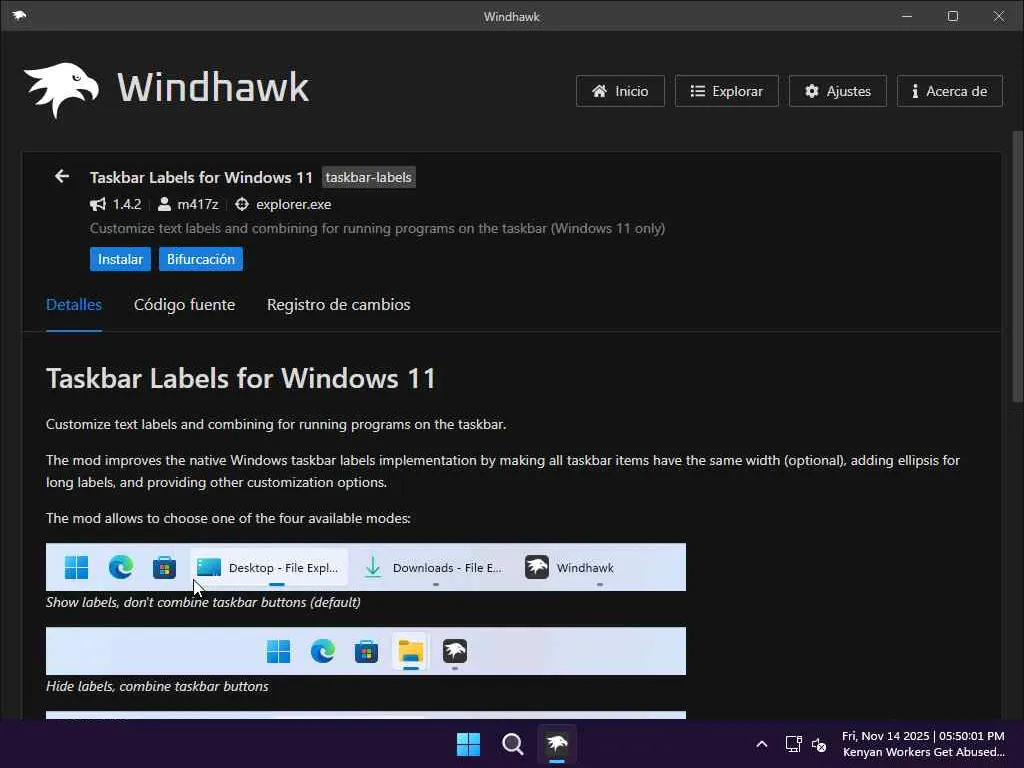Switch to the Código fuente tab
1024x768 pixels.
click(184, 304)
